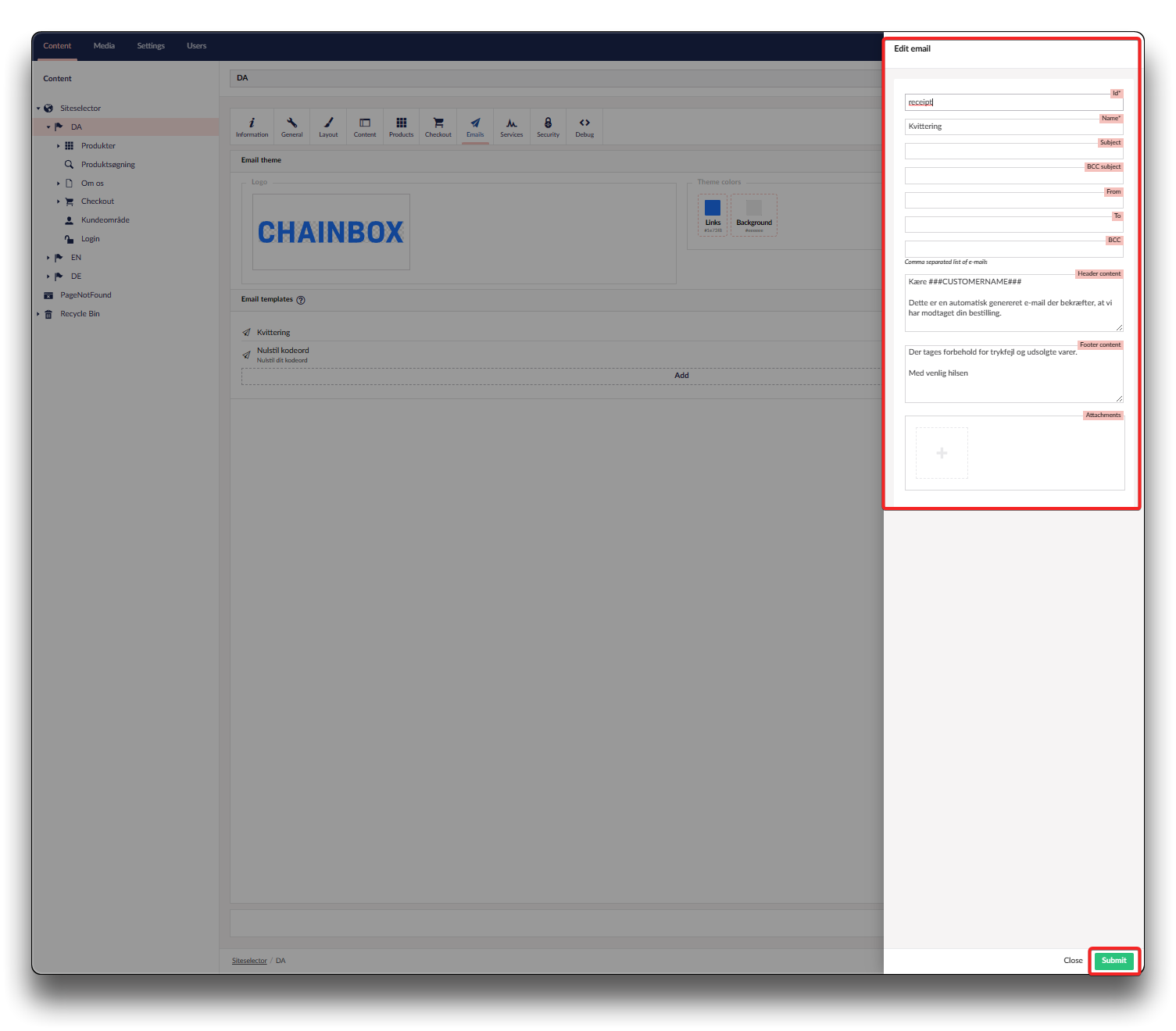Click the CHAINBOX logo thumbnail
The image size is (1176, 1031).
[331, 232]
